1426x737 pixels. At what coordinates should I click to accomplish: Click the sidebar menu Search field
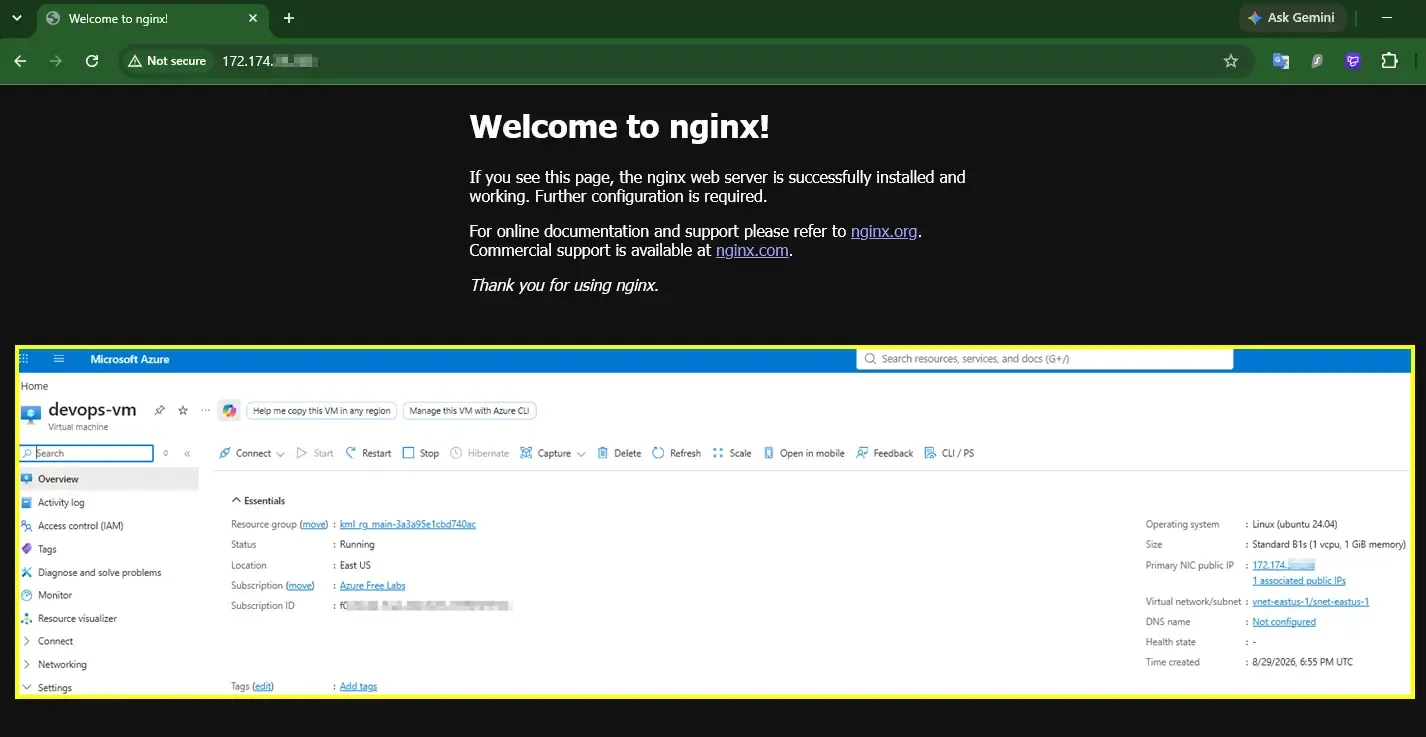point(87,453)
